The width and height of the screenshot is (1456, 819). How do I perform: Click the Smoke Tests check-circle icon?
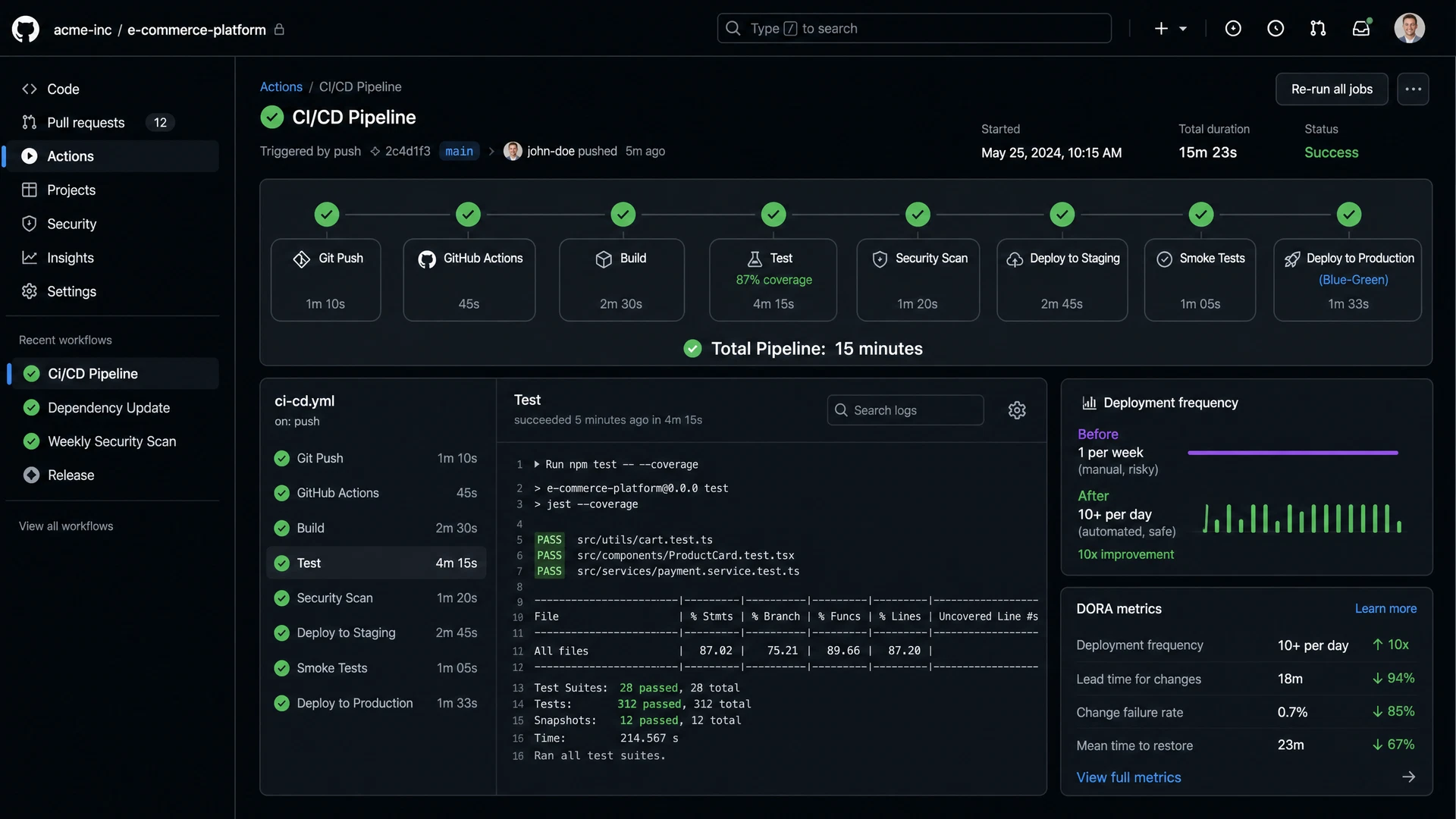[x=1164, y=259]
